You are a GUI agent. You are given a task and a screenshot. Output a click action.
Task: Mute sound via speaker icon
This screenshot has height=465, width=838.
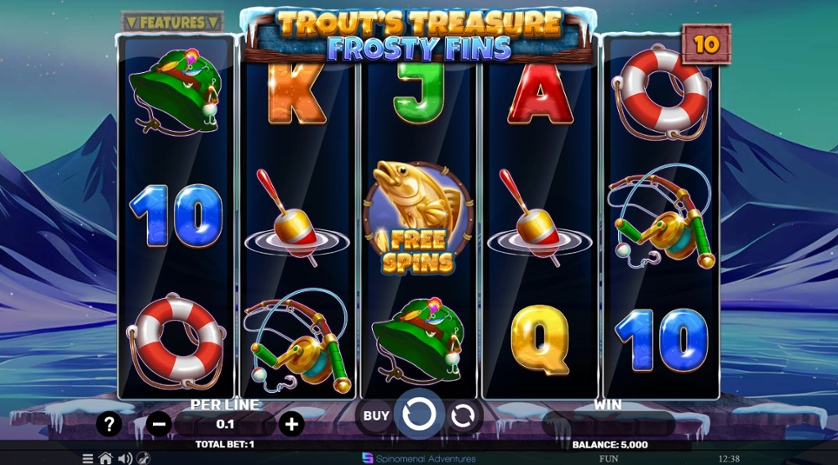point(125,459)
